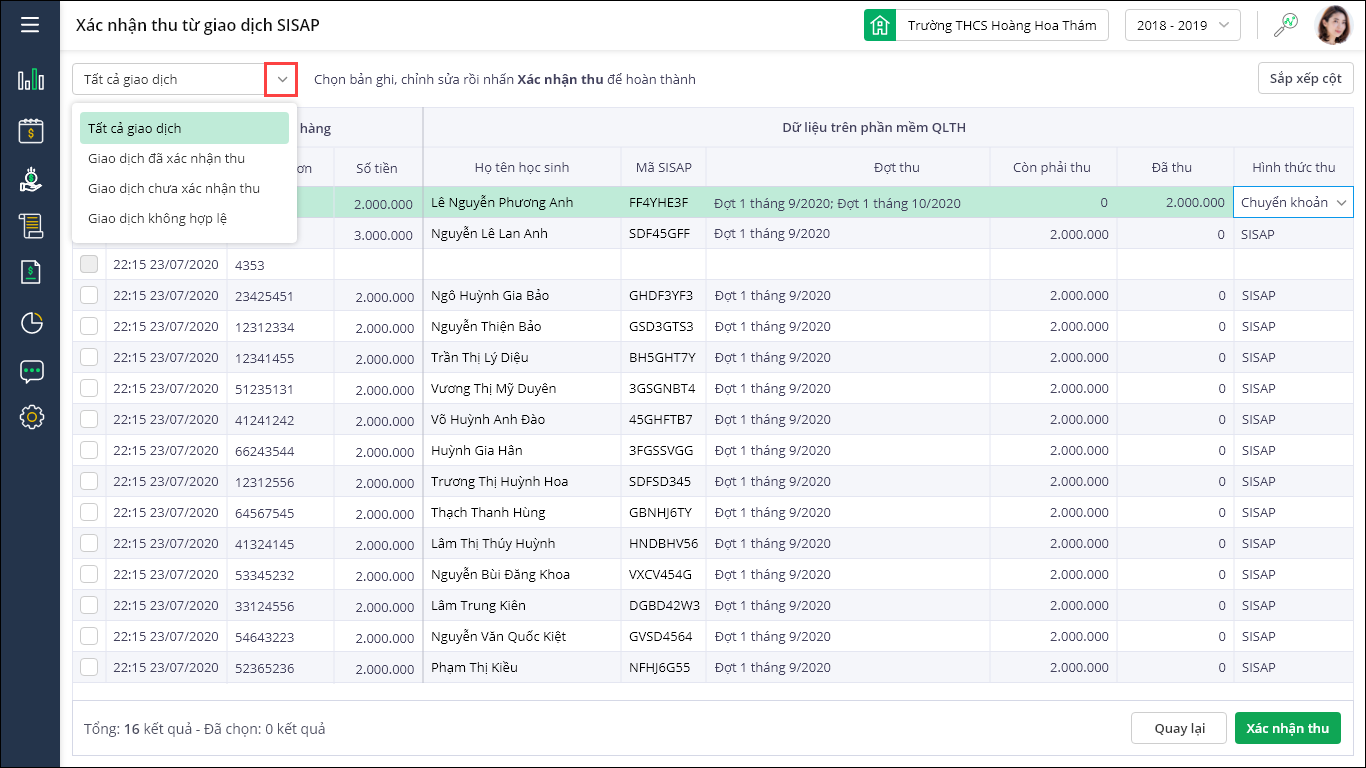Open the settings gear in sidebar
This screenshot has width=1366, height=768.
[31, 417]
